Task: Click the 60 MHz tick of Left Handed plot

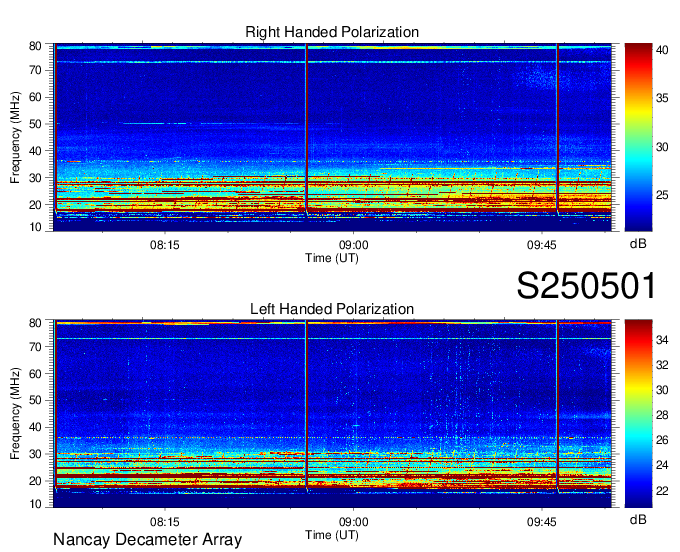Action: [x=35, y=374]
